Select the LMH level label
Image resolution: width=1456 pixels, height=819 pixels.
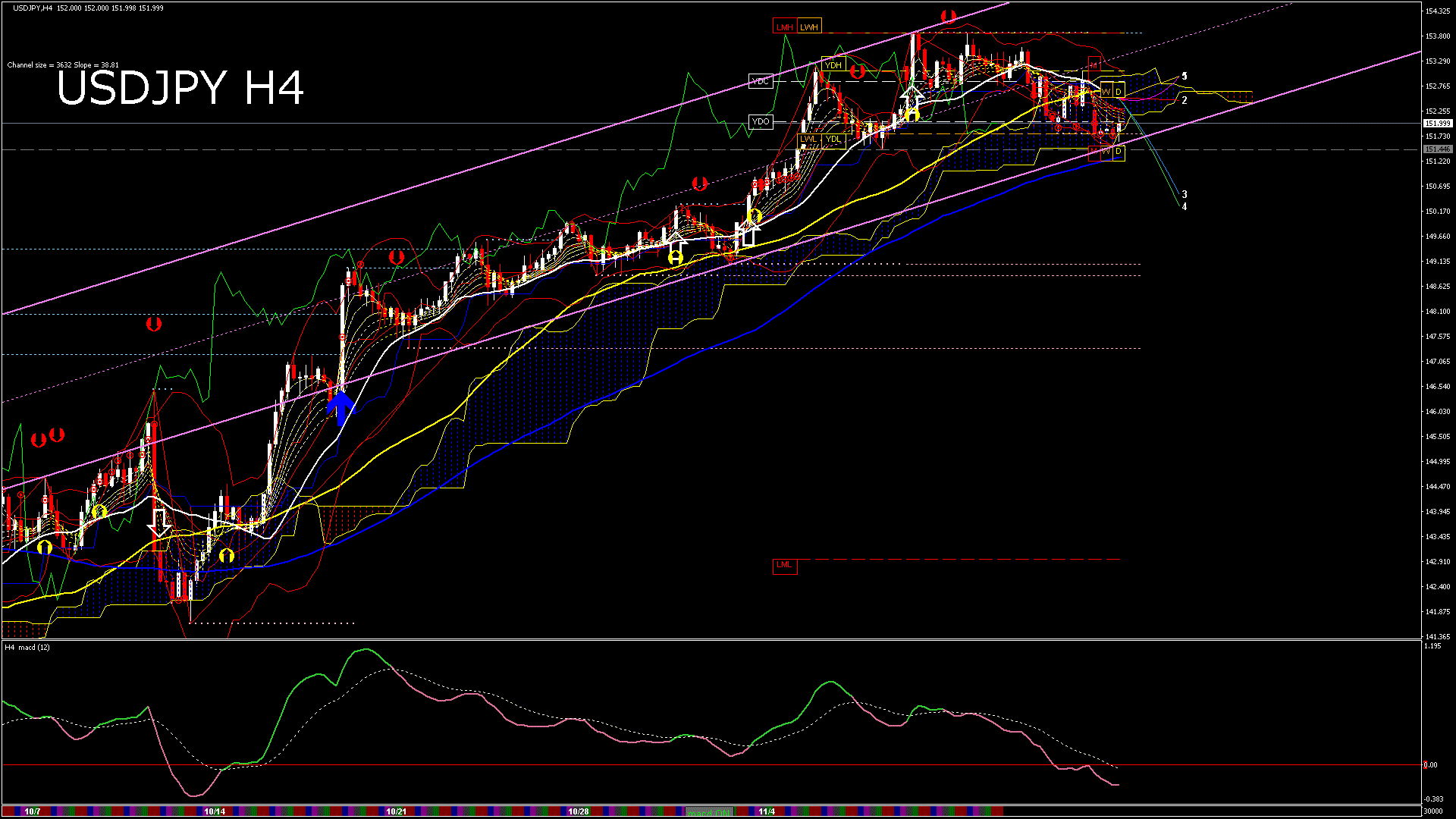pos(784,27)
